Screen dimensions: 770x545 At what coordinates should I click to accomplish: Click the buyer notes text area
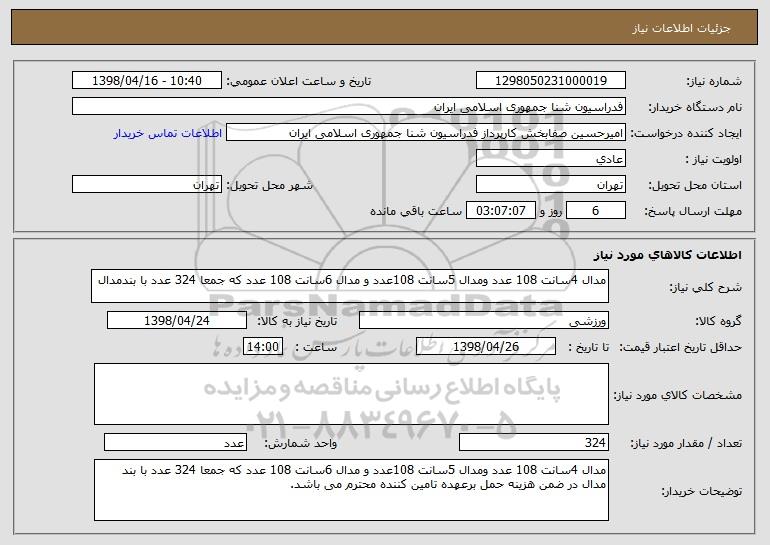[x=351, y=490]
